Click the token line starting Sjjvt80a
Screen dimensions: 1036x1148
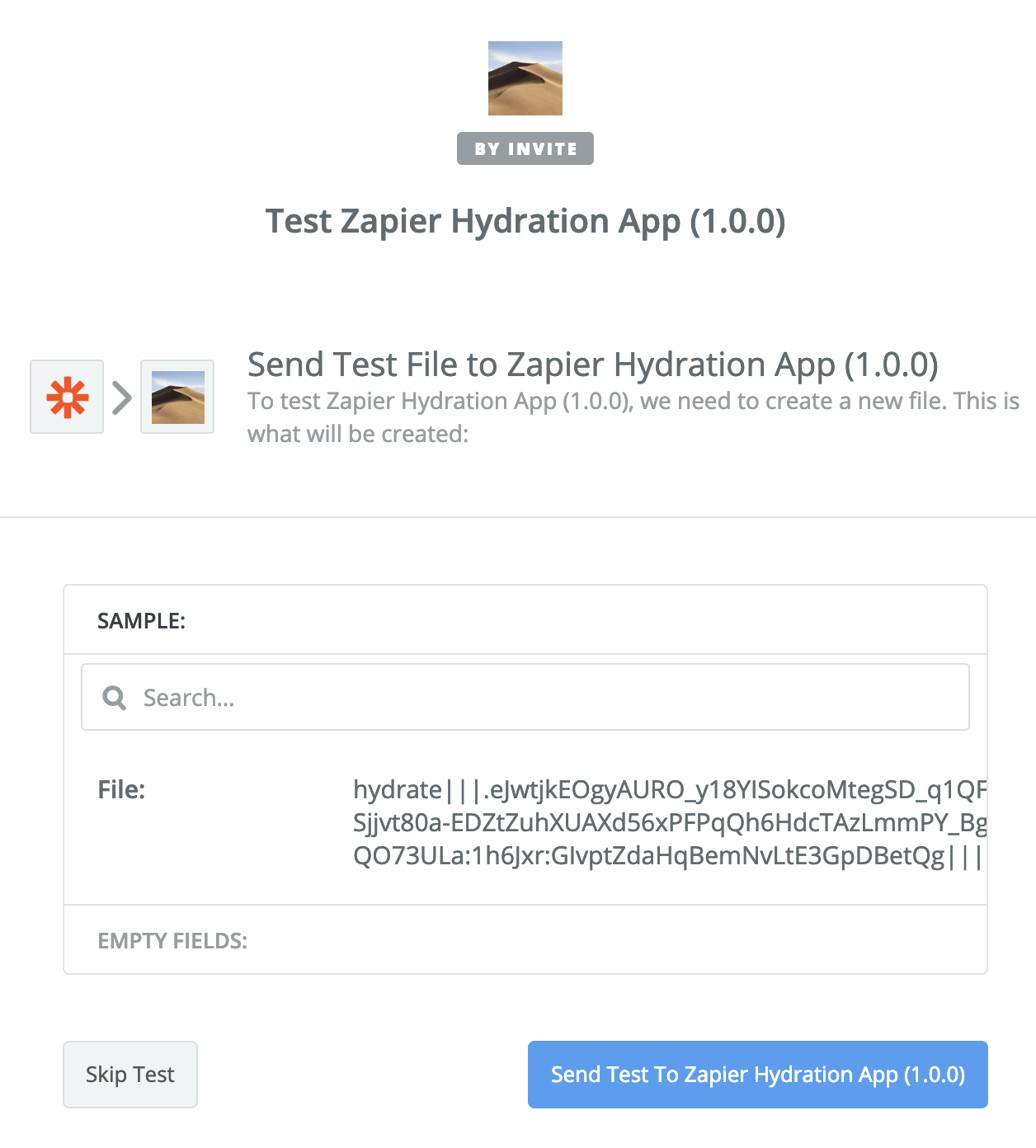click(x=668, y=823)
